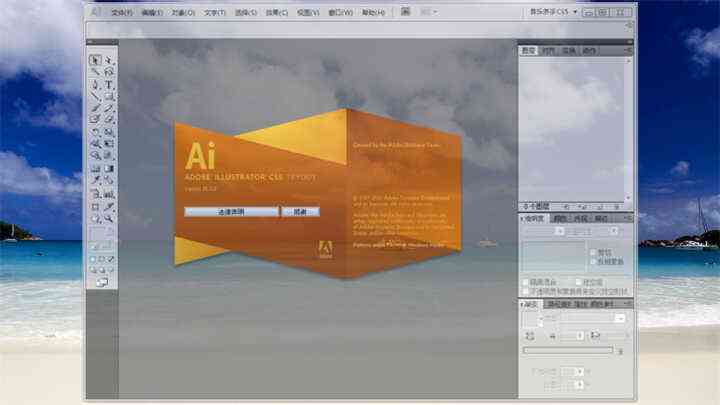
Task: Select the Eraser tool
Action: pos(109,120)
